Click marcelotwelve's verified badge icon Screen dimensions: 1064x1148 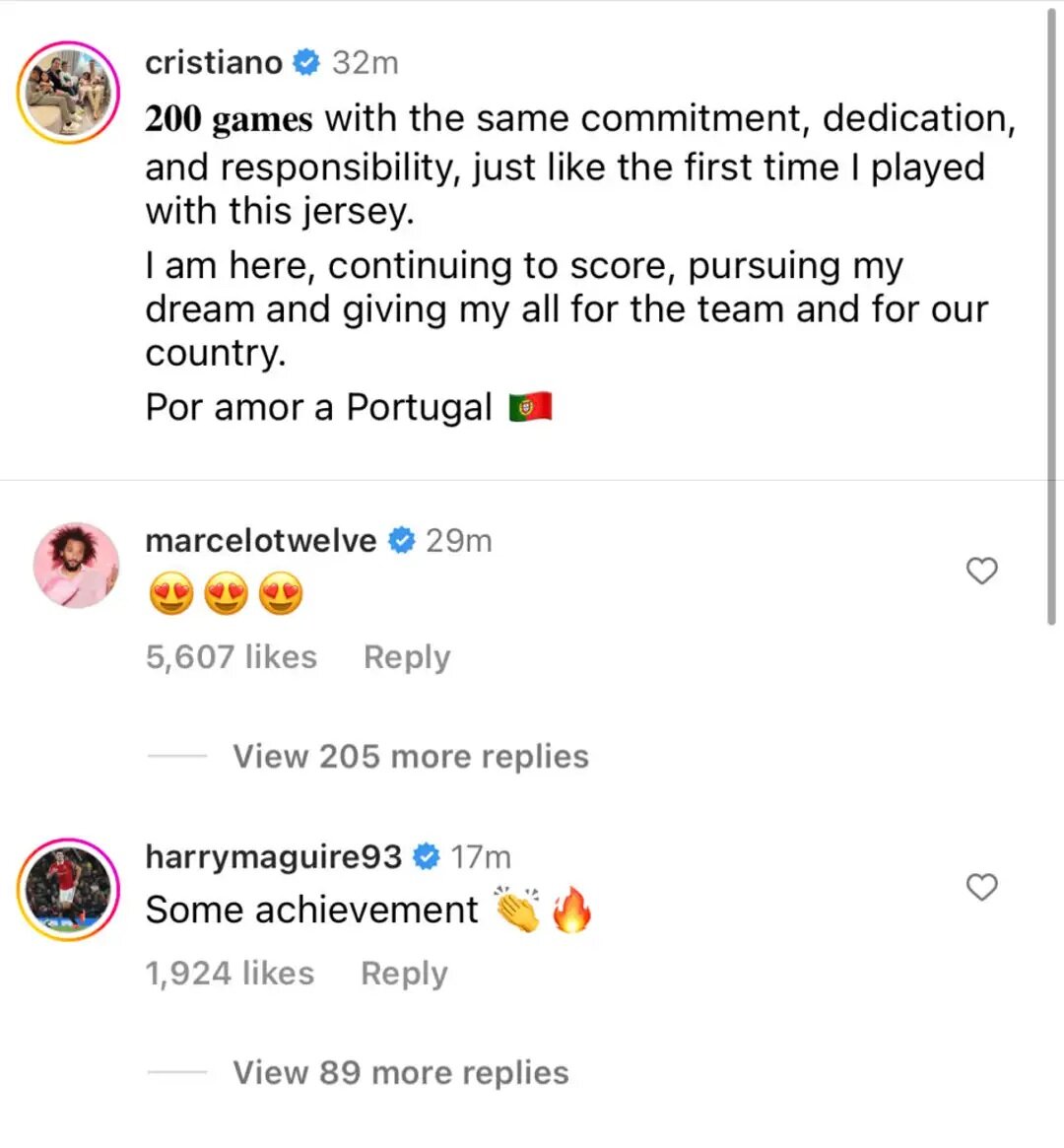coord(401,540)
